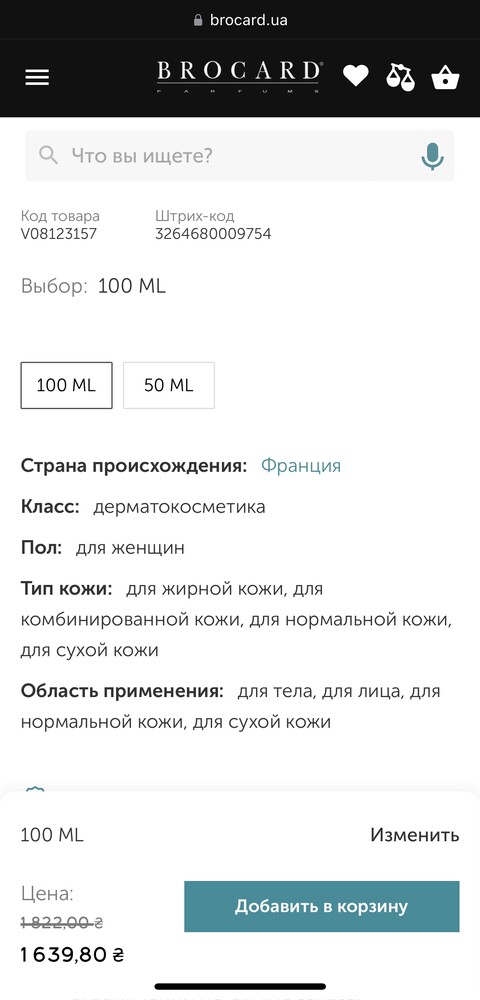The height and width of the screenshot is (1000, 480).
Task: Select the 100 ML volume option
Action: click(x=66, y=385)
